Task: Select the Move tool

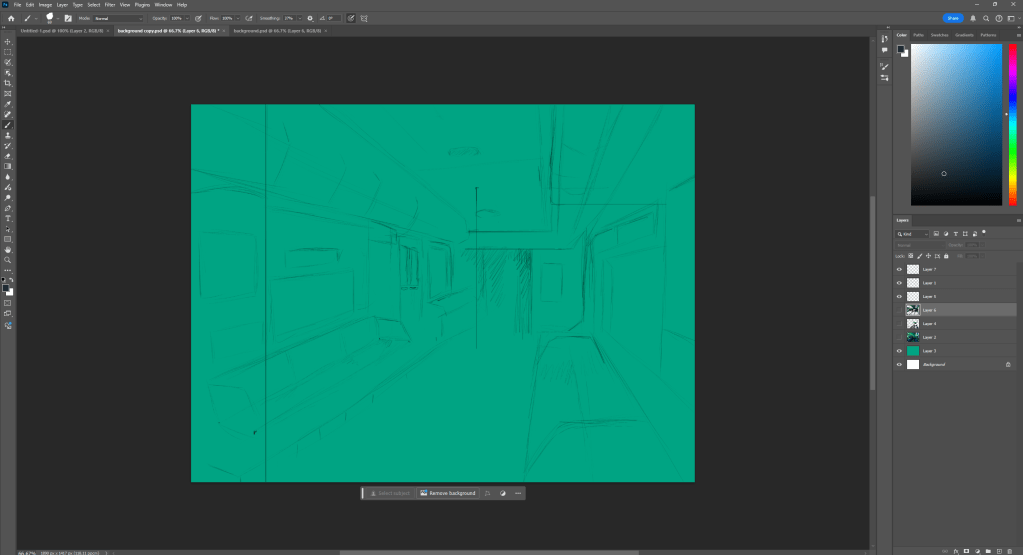Action: pos(8,41)
